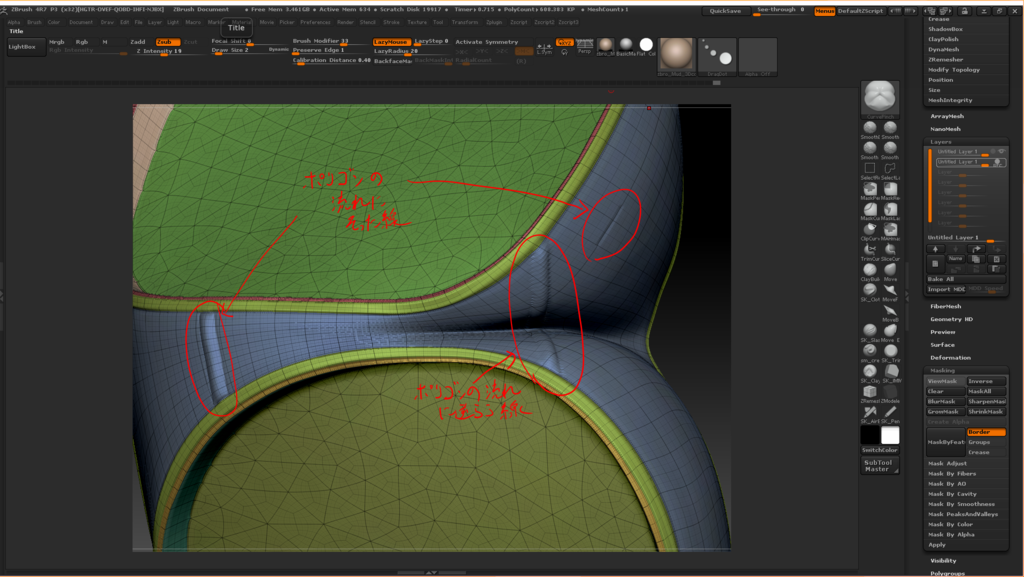Toggle the Zsub mode
This screenshot has width=1024, height=577.
(166, 42)
